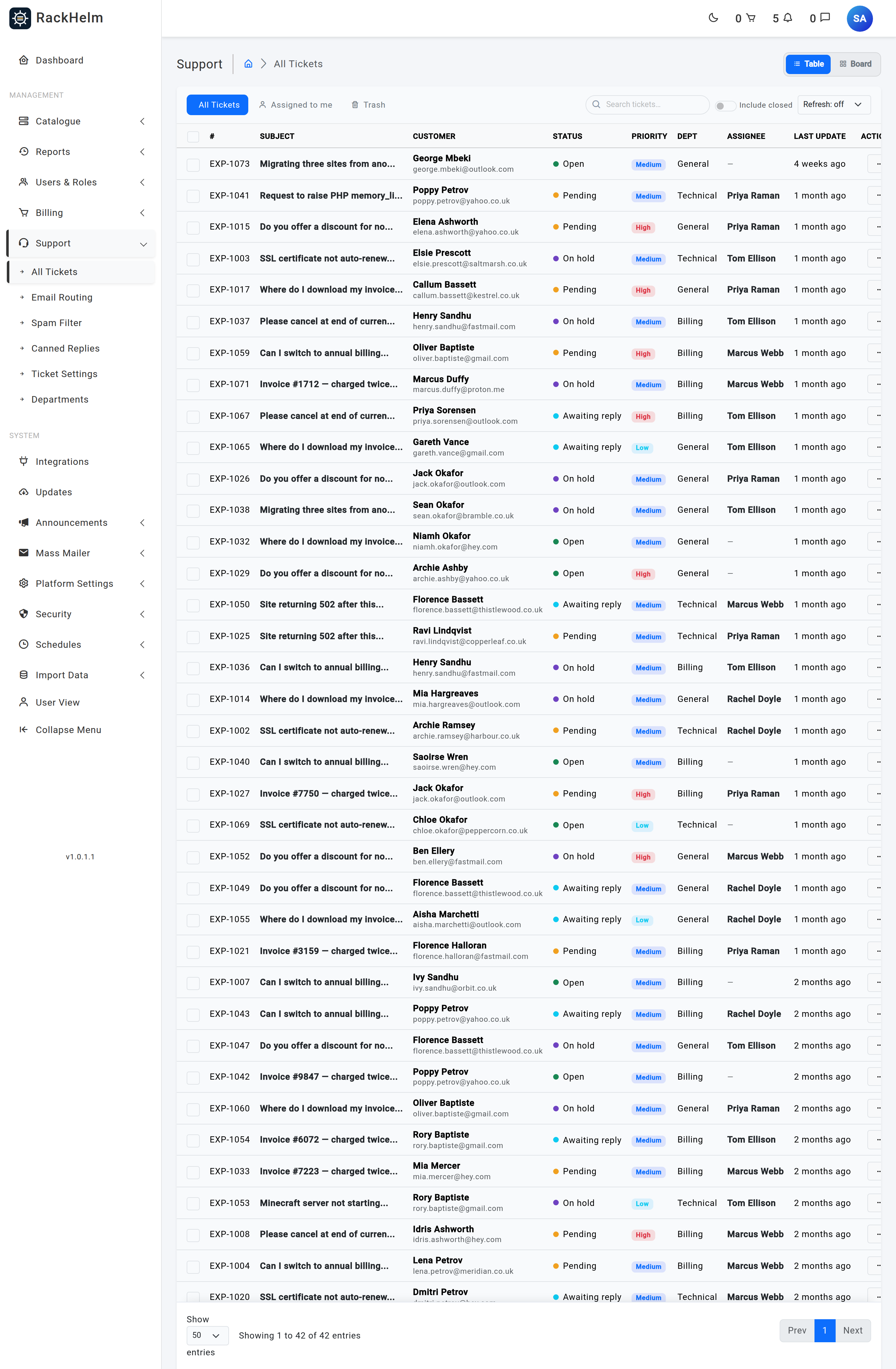Check the select-all tickets checkbox

coord(193,136)
